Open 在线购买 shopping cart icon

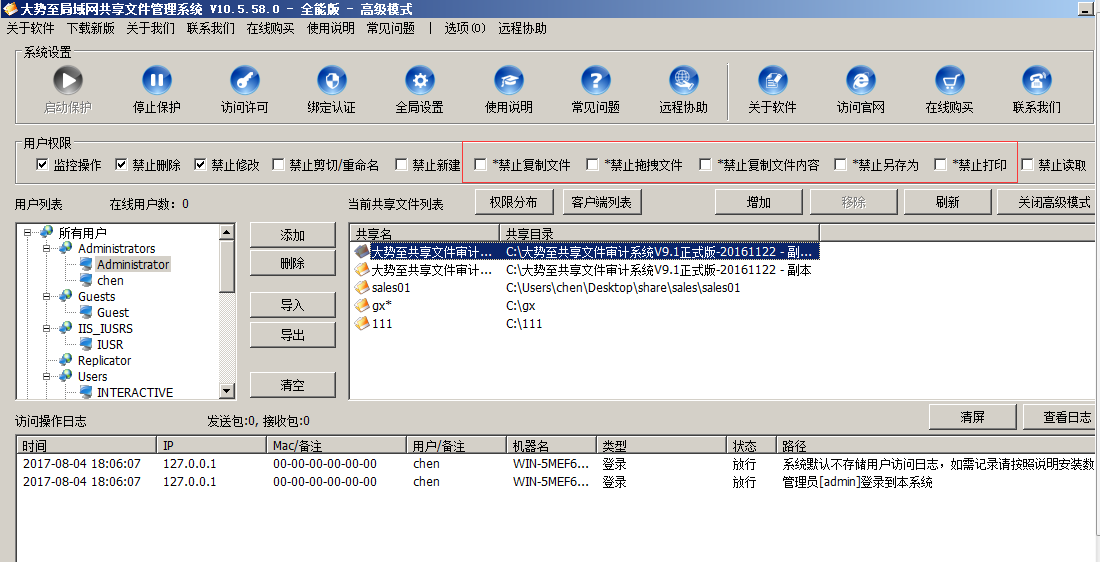point(949,81)
